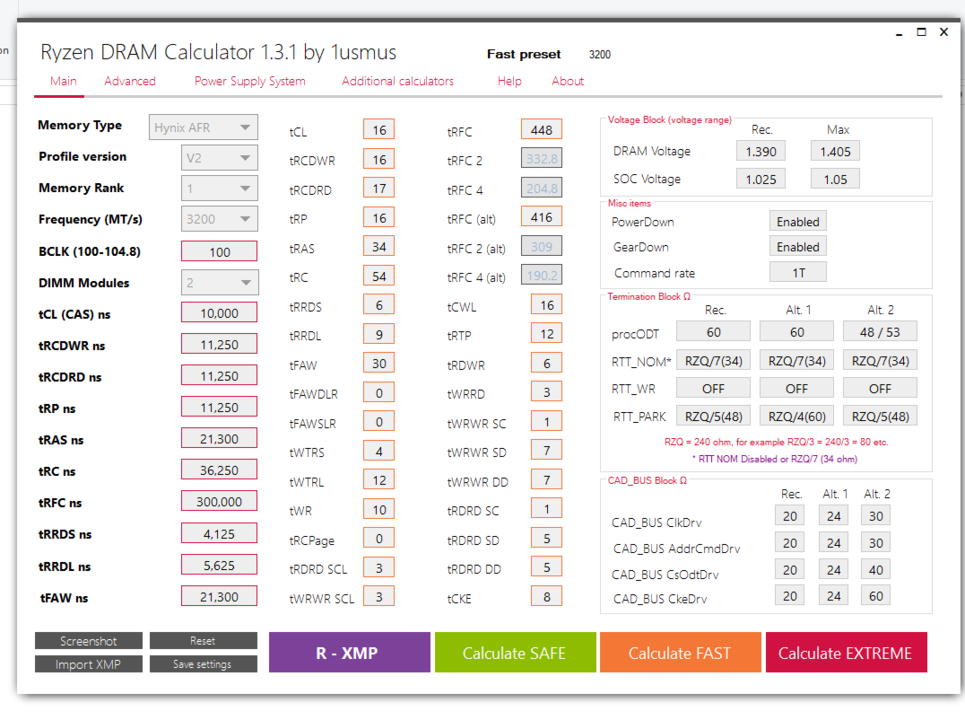
Task: Close the DRAM Calculator window
Action: 943,32
